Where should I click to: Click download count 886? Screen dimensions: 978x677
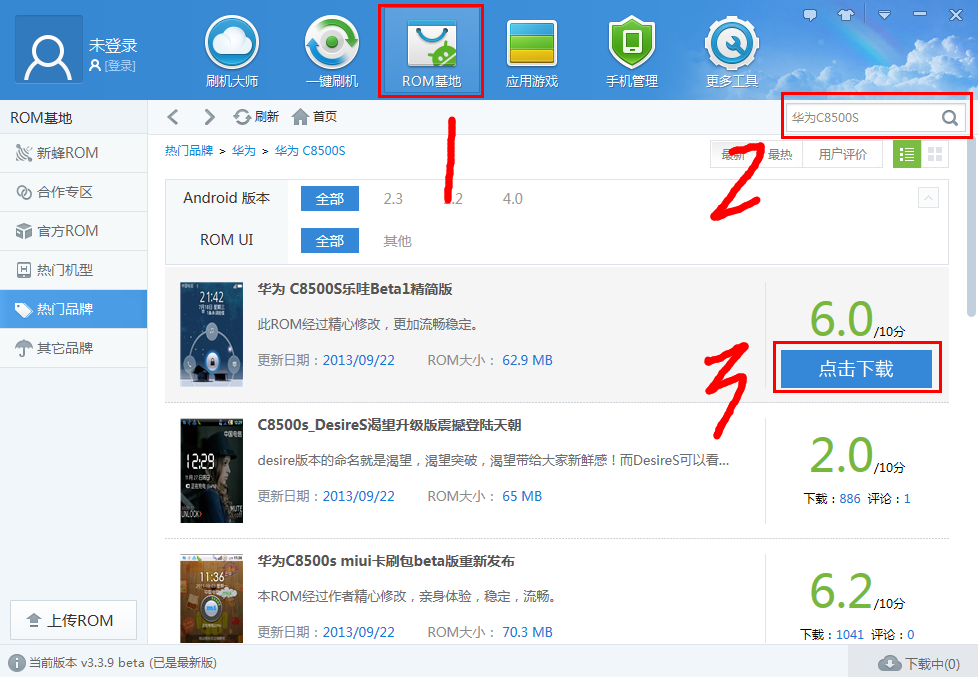850,499
